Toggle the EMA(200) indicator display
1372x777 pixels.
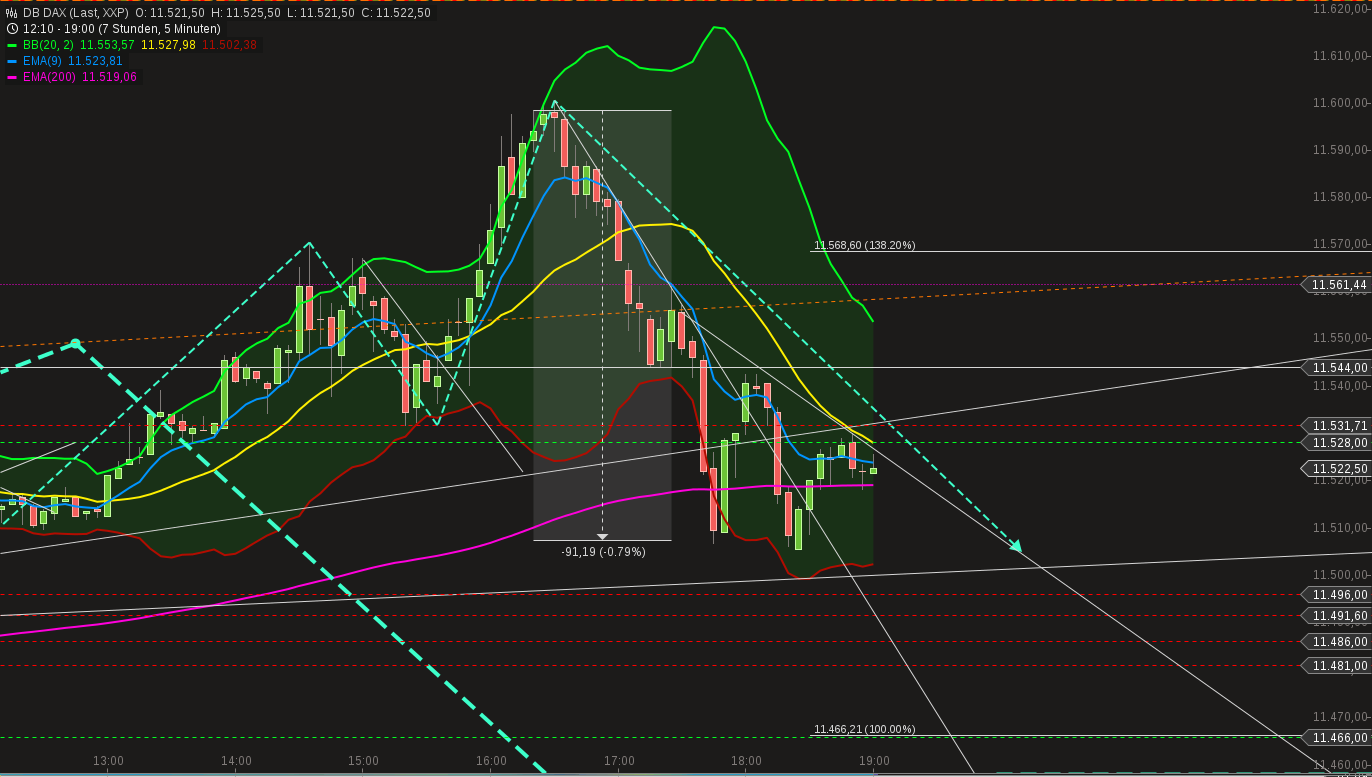pos(45,77)
